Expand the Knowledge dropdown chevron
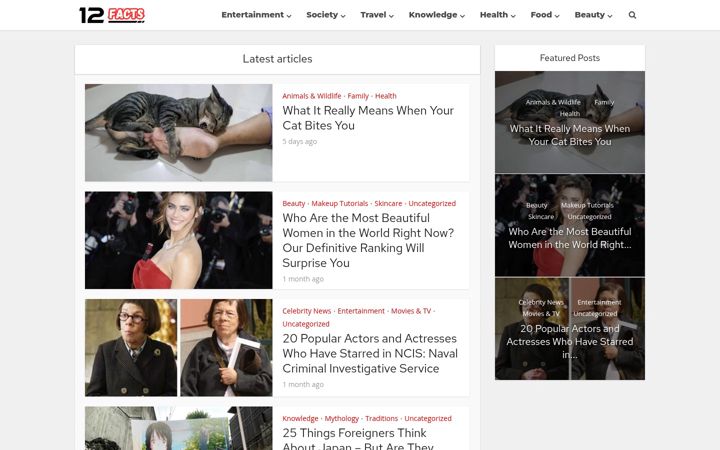Screen dimensions: 720x450 (462, 16)
